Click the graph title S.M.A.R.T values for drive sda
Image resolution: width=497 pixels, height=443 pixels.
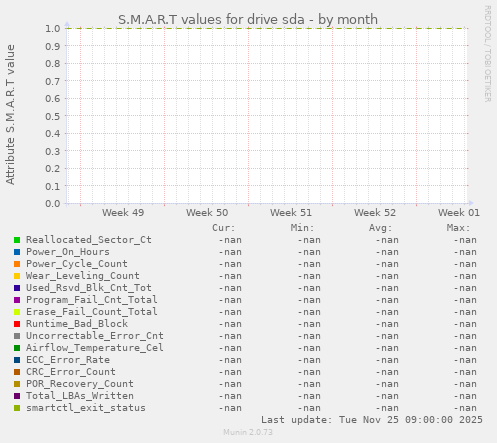coord(248,20)
